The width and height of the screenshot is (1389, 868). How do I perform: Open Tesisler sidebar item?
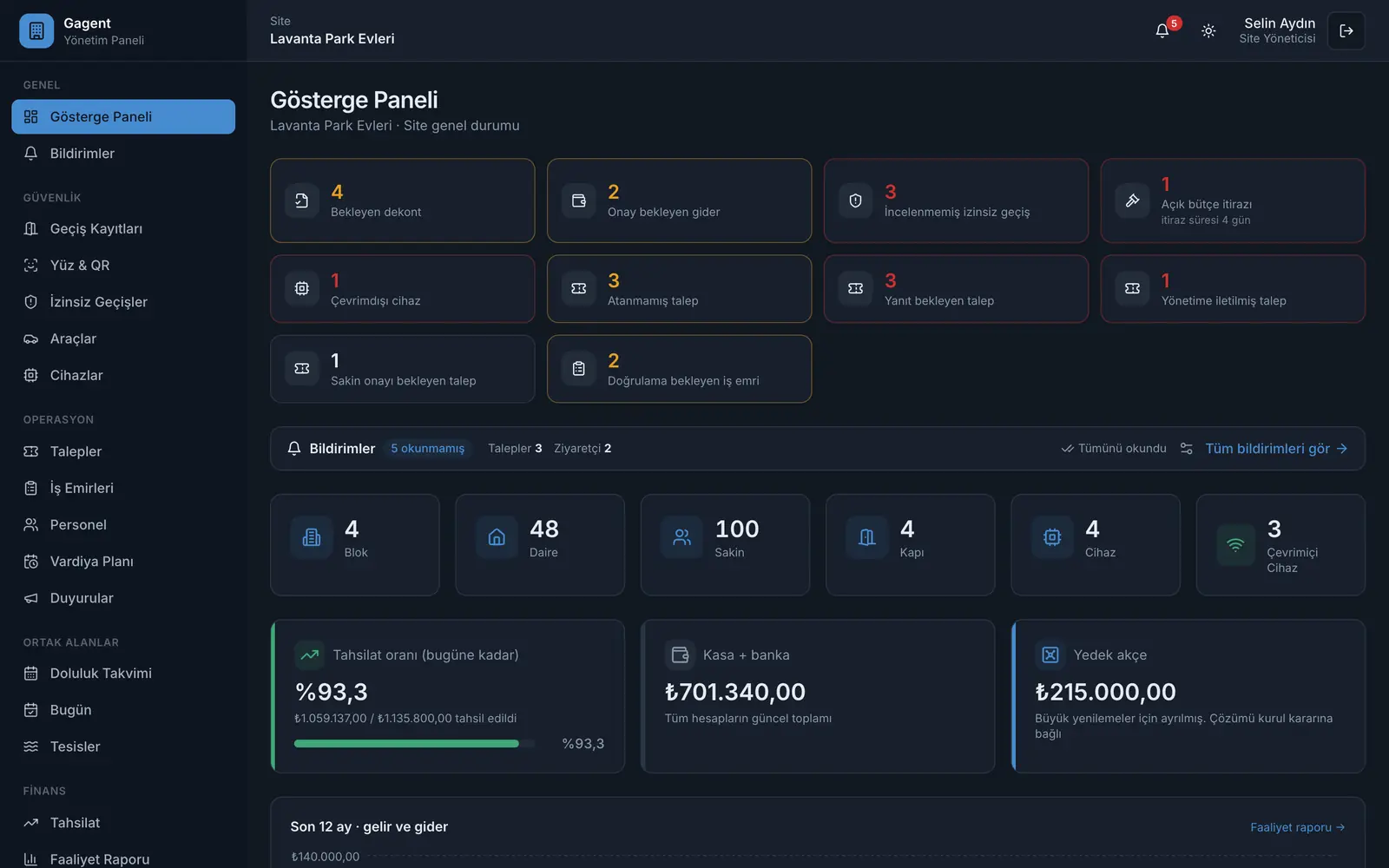[x=123, y=746]
